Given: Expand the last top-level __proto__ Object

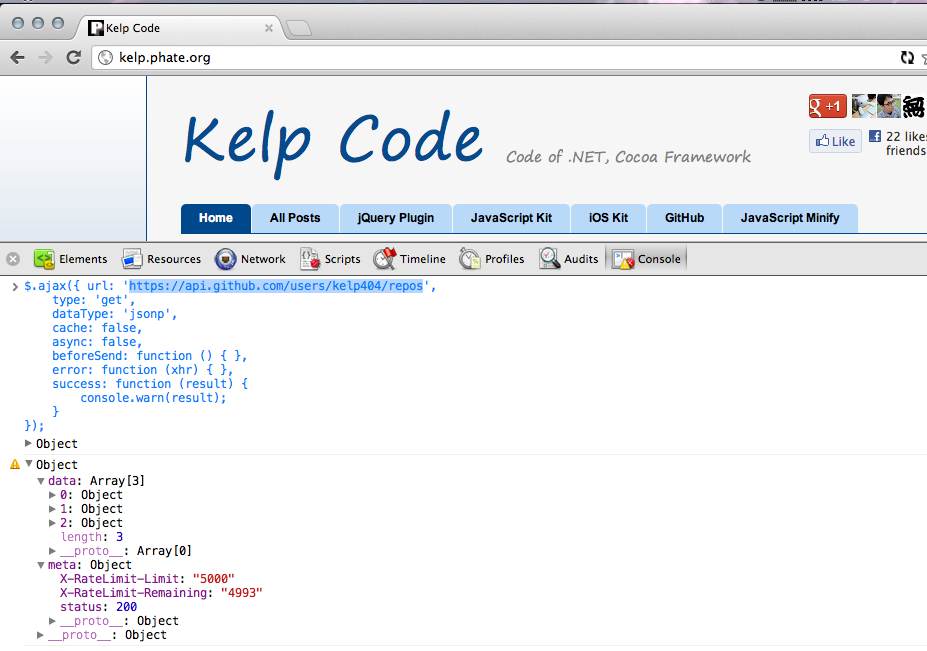Looking at the screenshot, I should coord(40,634).
